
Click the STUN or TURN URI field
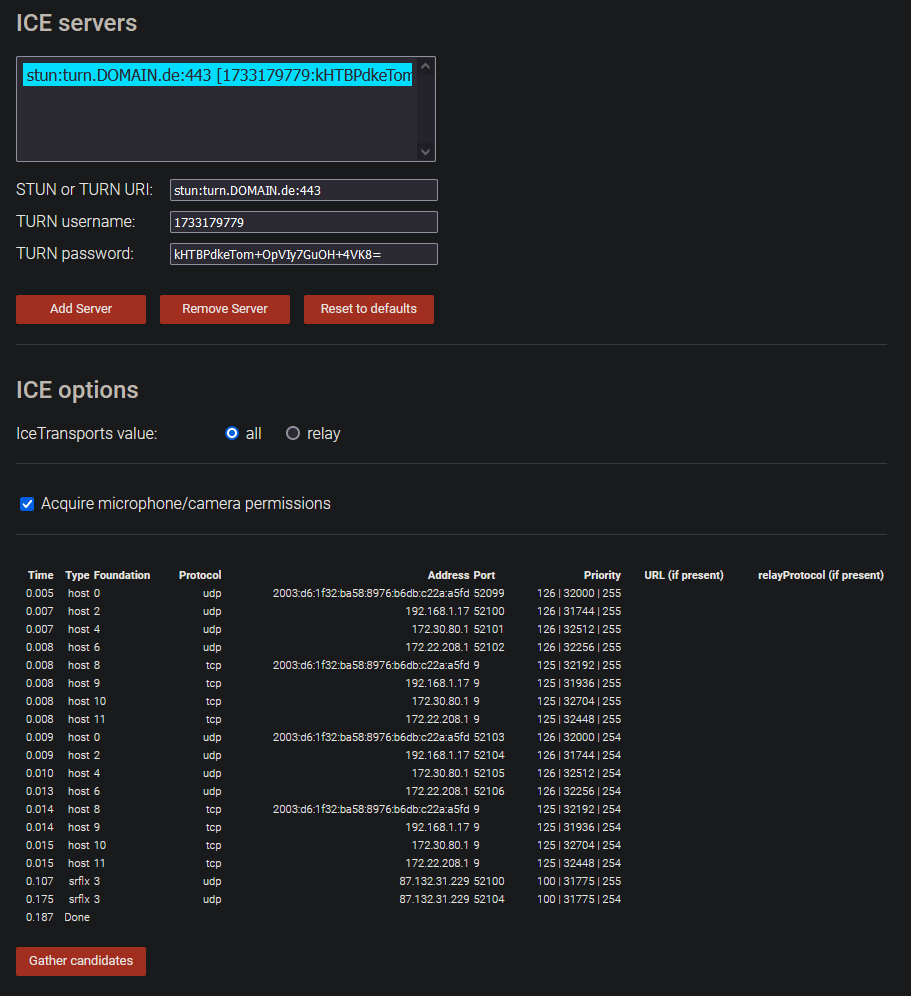tap(303, 190)
